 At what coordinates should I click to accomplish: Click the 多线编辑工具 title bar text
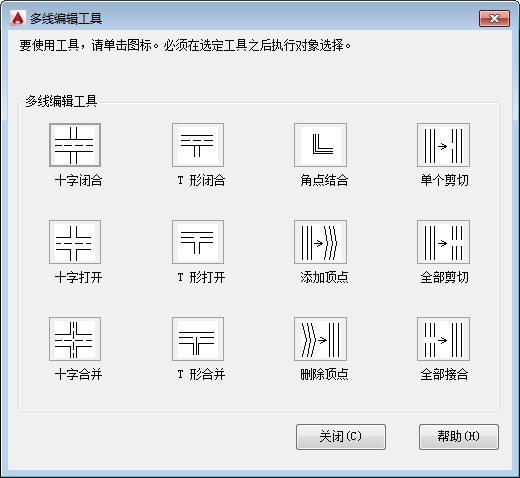coord(66,19)
